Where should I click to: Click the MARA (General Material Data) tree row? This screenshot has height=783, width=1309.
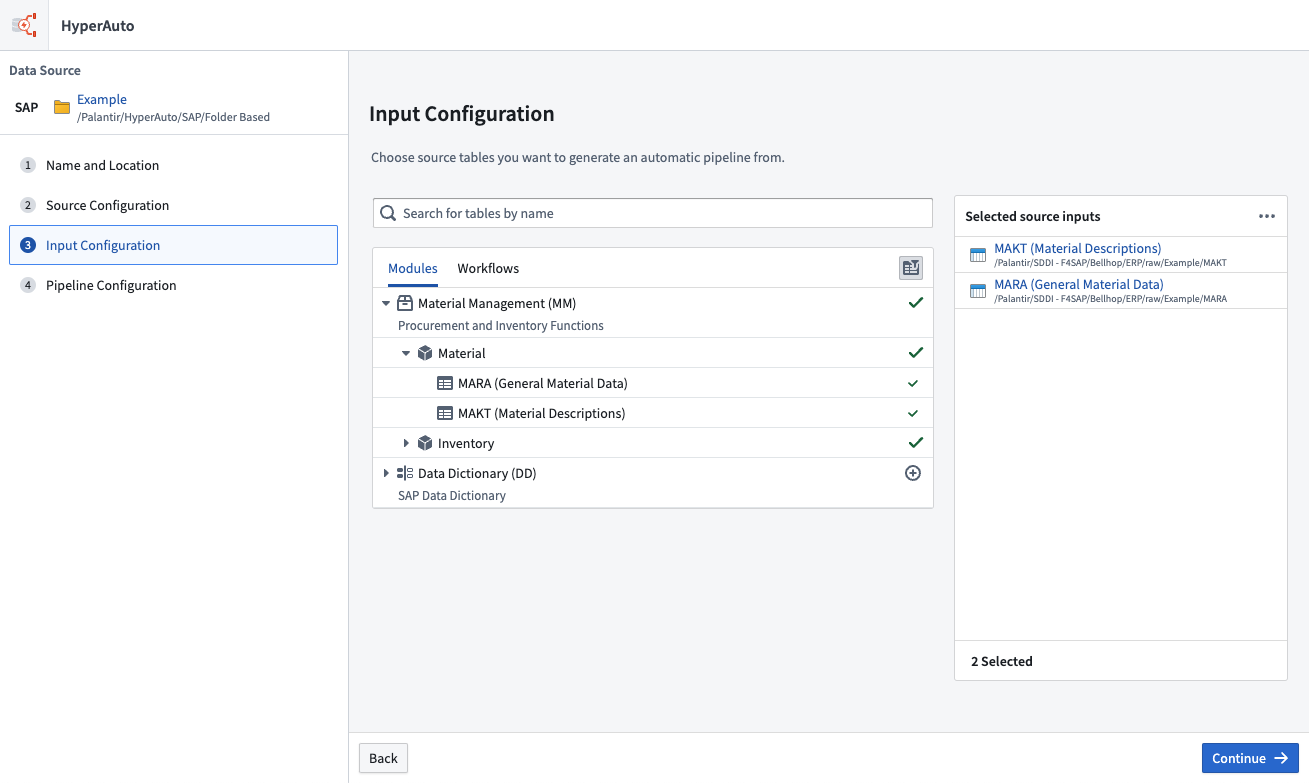(x=653, y=383)
